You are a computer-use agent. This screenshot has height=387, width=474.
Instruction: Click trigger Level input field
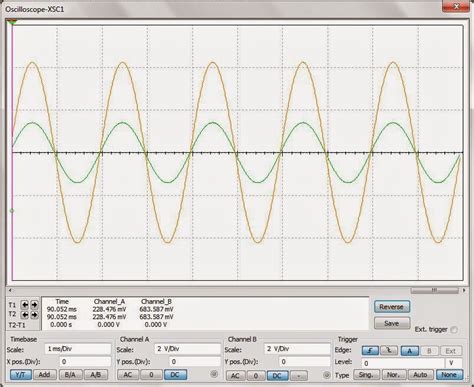[403, 363]
